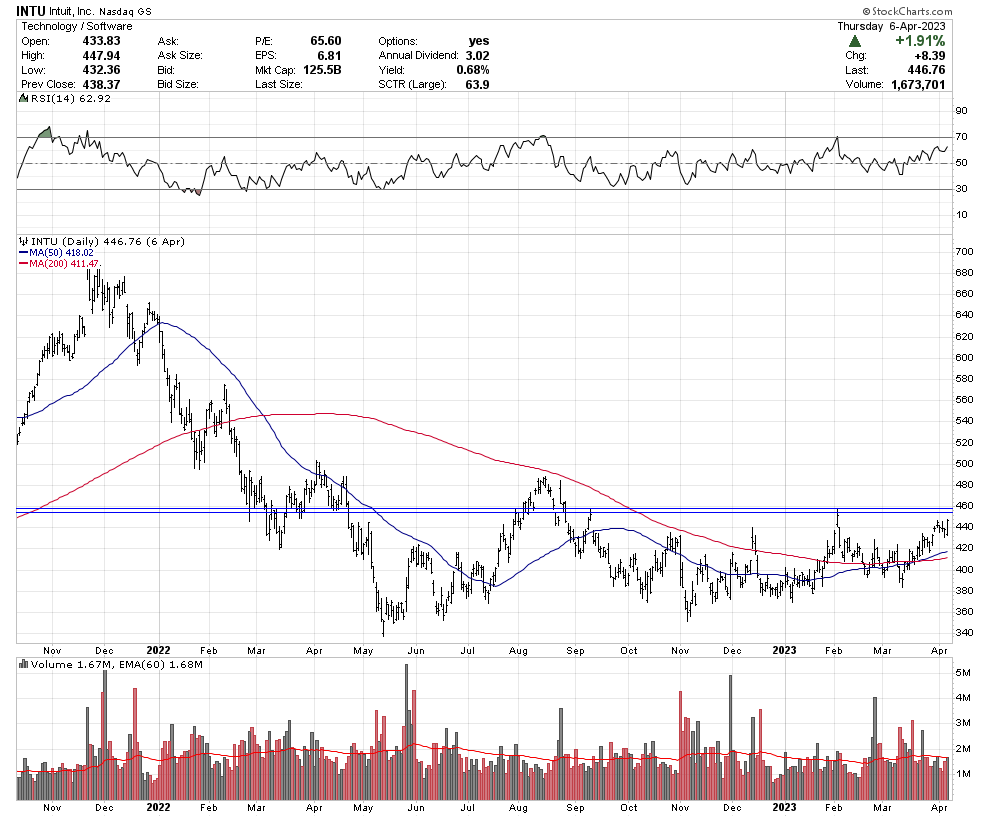Viewport: 990px width, 817px height.
Task: Click the Prev Close value 438.37
Action: pyautogui.click(x=101, y=84)
